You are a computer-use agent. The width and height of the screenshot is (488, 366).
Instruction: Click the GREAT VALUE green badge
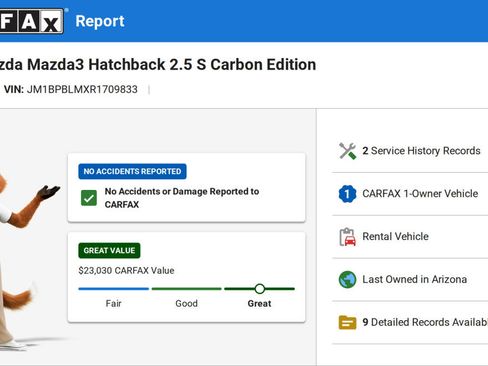pos(109,250)
